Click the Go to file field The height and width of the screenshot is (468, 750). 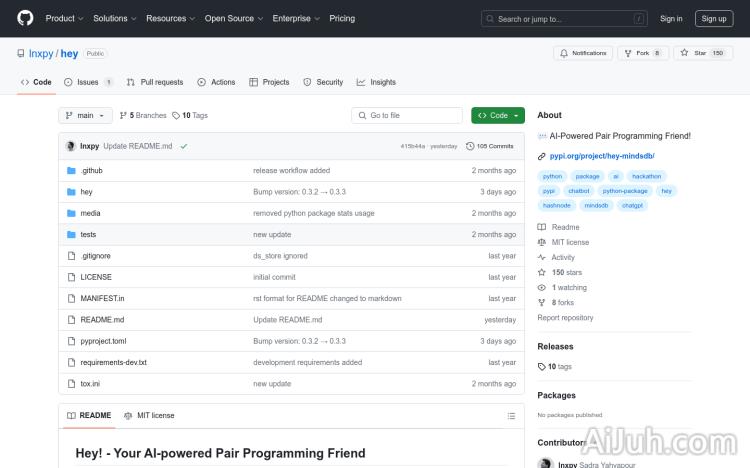pos(407,115)
